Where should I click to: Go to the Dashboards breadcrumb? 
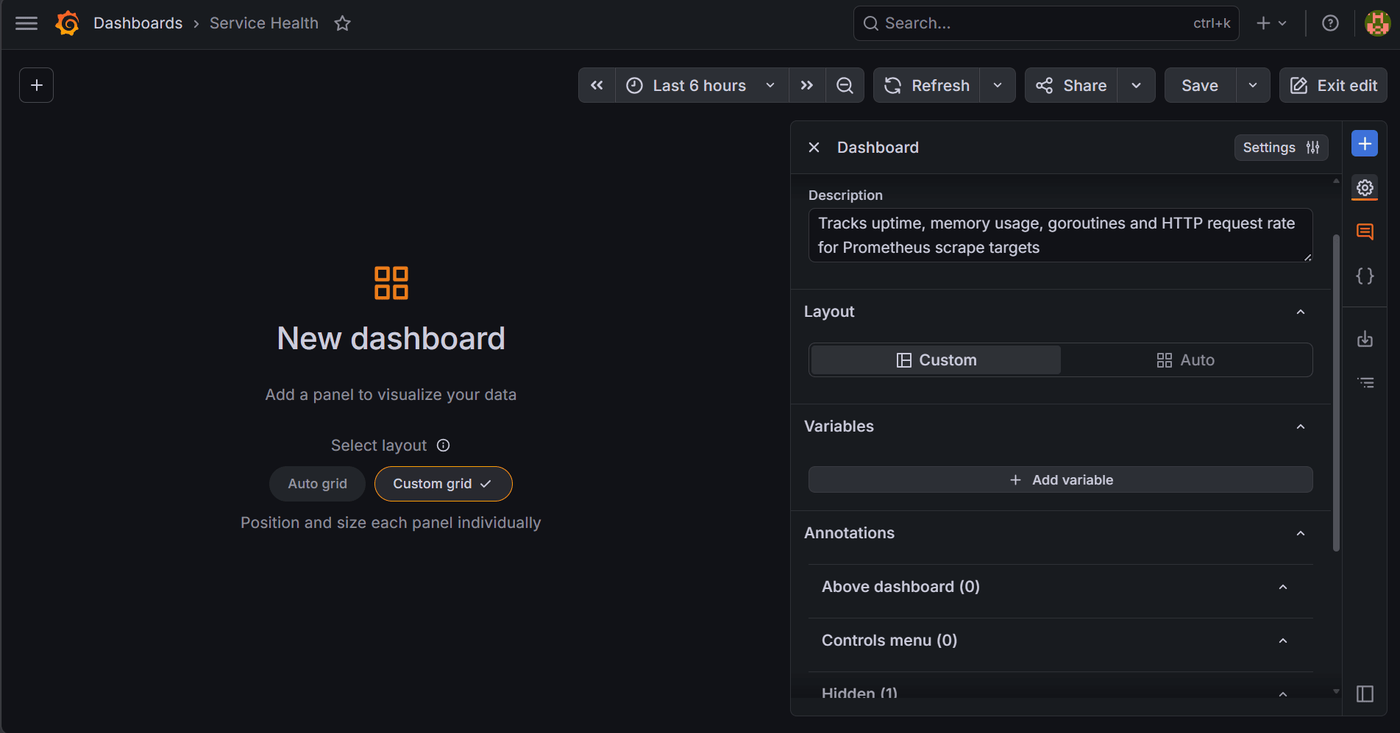coord(138,23)
